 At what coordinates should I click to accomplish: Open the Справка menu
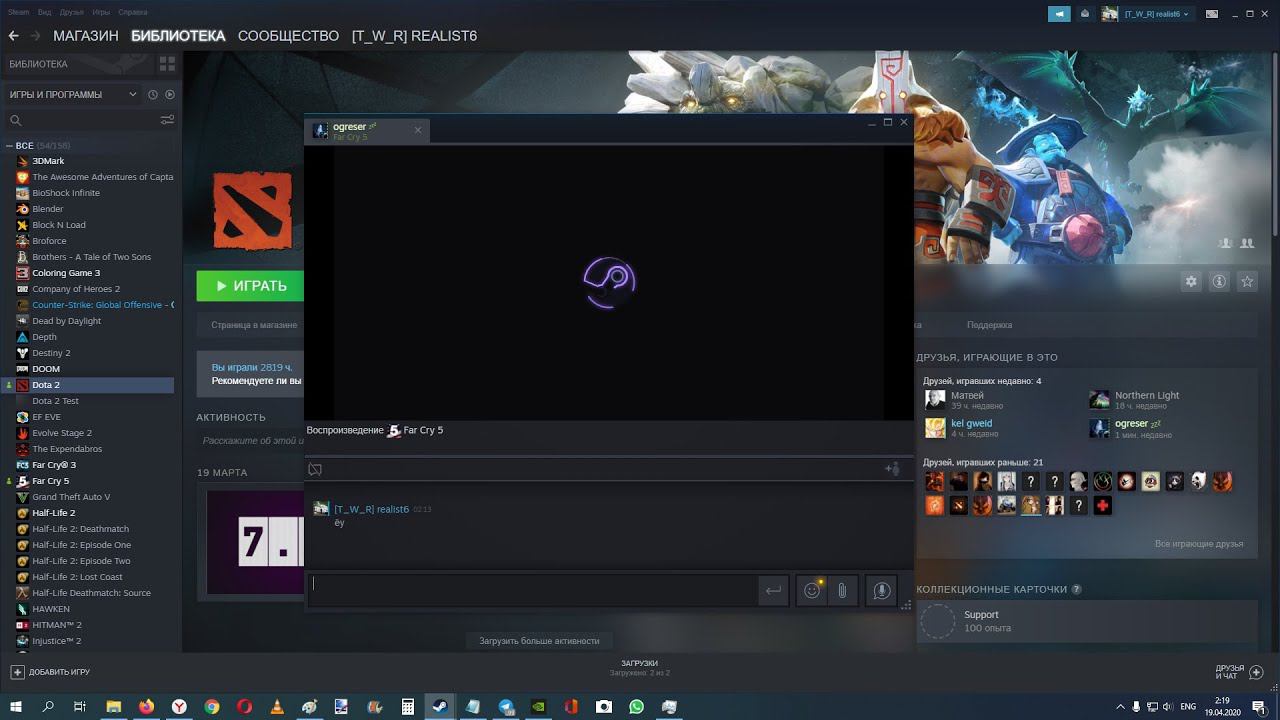[132, 12]
